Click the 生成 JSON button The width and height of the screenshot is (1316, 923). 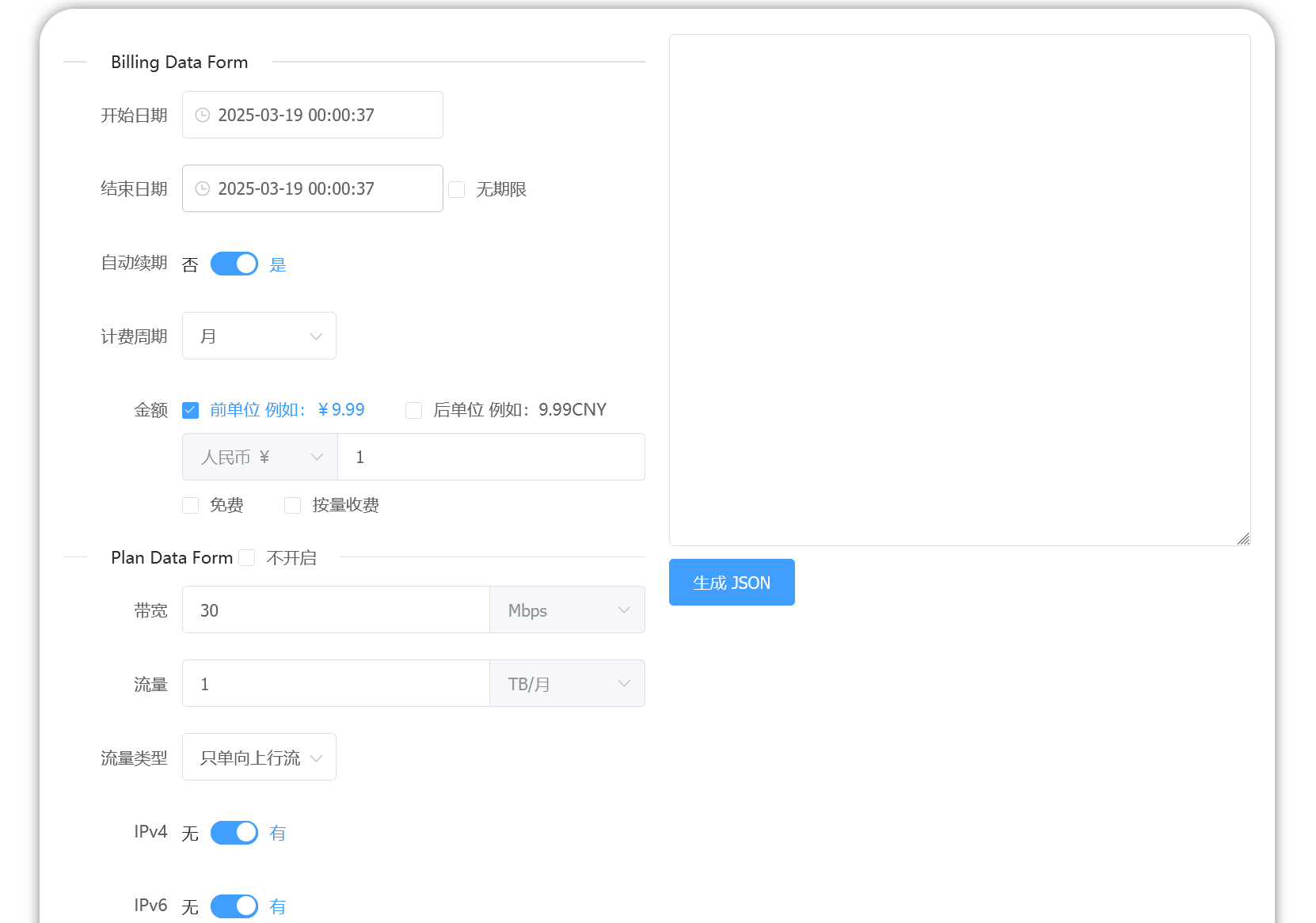[731, 582]
